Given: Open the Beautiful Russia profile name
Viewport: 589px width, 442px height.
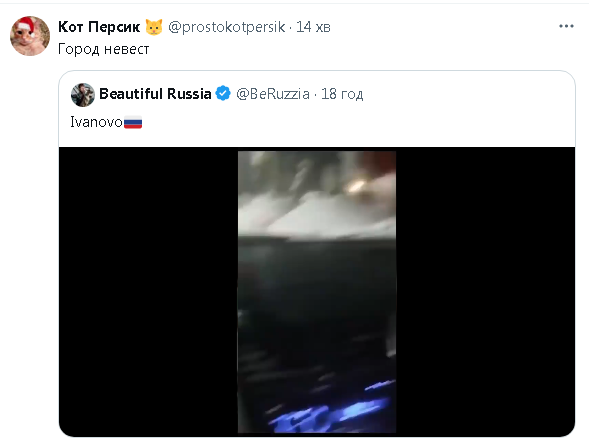Looking at the screenshot, I should (x=155, y=94).
